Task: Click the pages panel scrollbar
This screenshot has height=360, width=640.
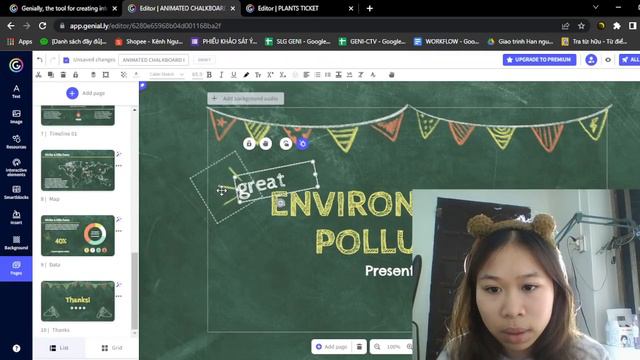Action: (x=134, y=291)
